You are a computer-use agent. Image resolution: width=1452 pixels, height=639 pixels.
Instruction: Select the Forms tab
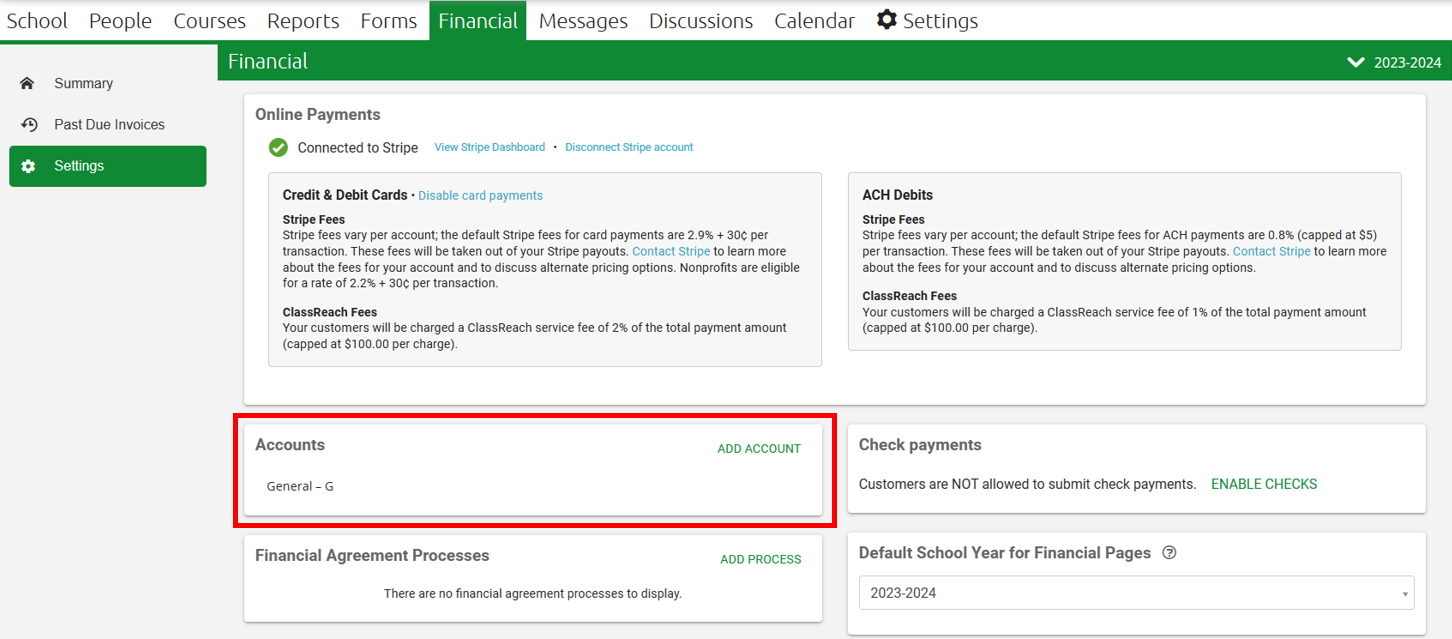click(388, 20)
